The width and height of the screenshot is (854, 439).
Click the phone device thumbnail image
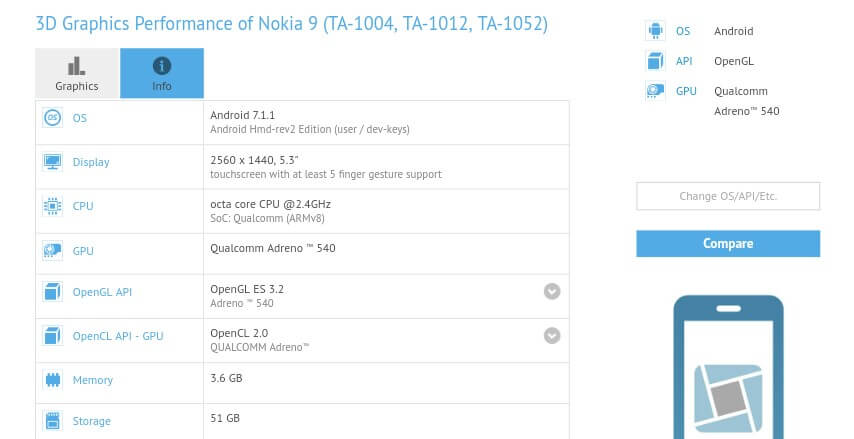728,367
